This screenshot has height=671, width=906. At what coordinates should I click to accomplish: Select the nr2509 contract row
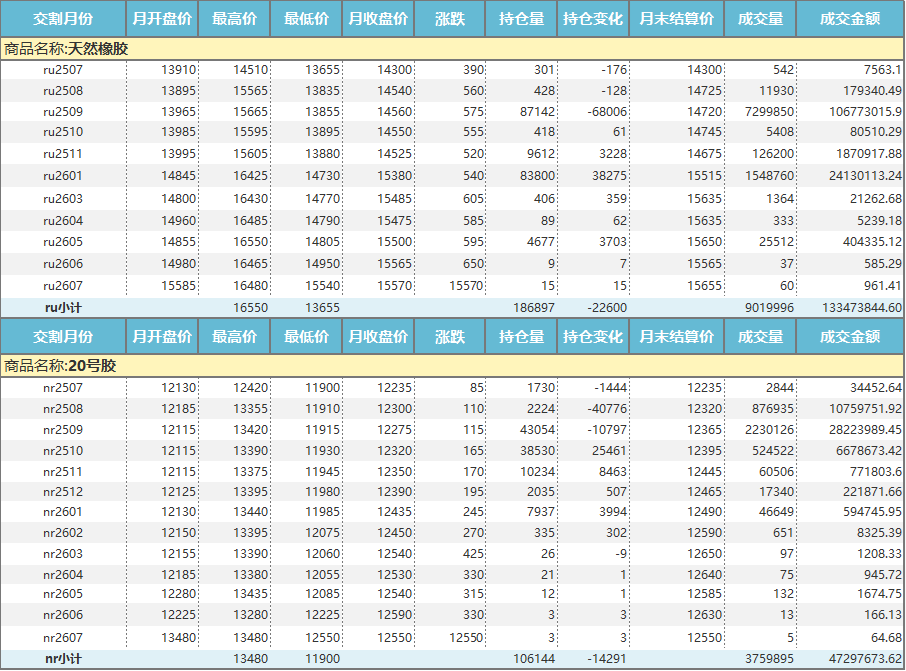(63, 430)
